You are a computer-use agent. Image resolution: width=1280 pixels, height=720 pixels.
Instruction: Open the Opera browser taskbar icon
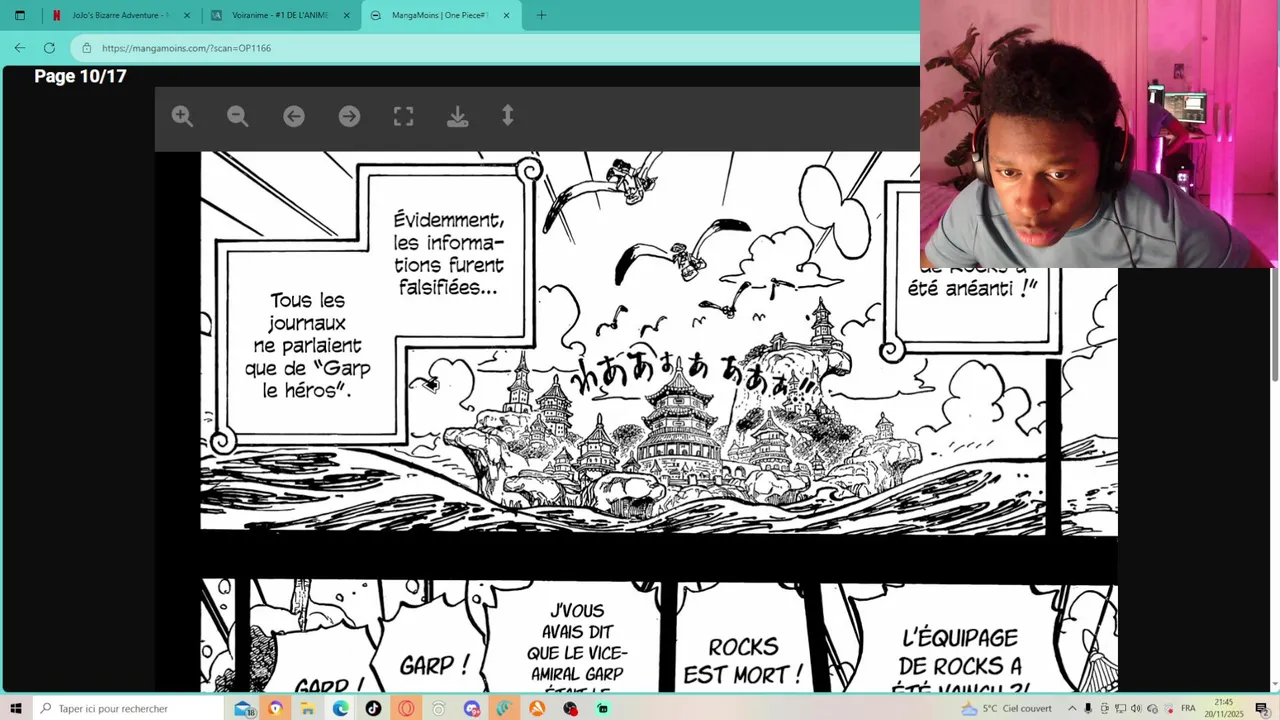point(406,708)
